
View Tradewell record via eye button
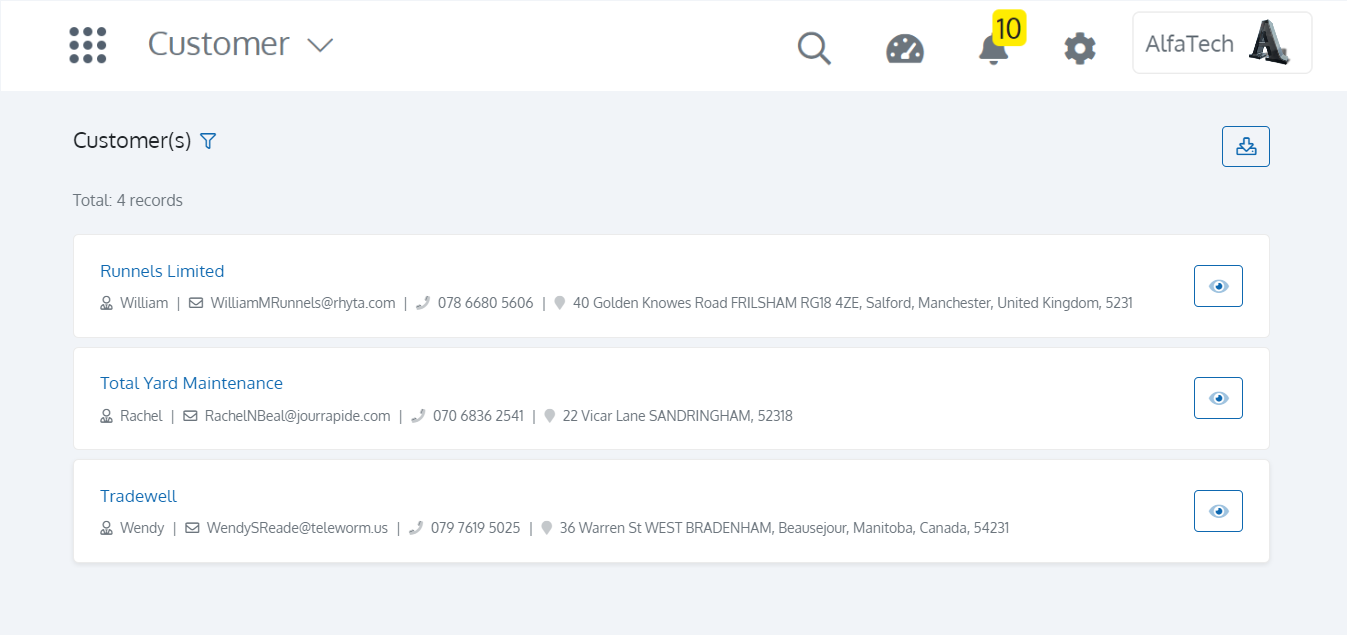click(1219, 511)
